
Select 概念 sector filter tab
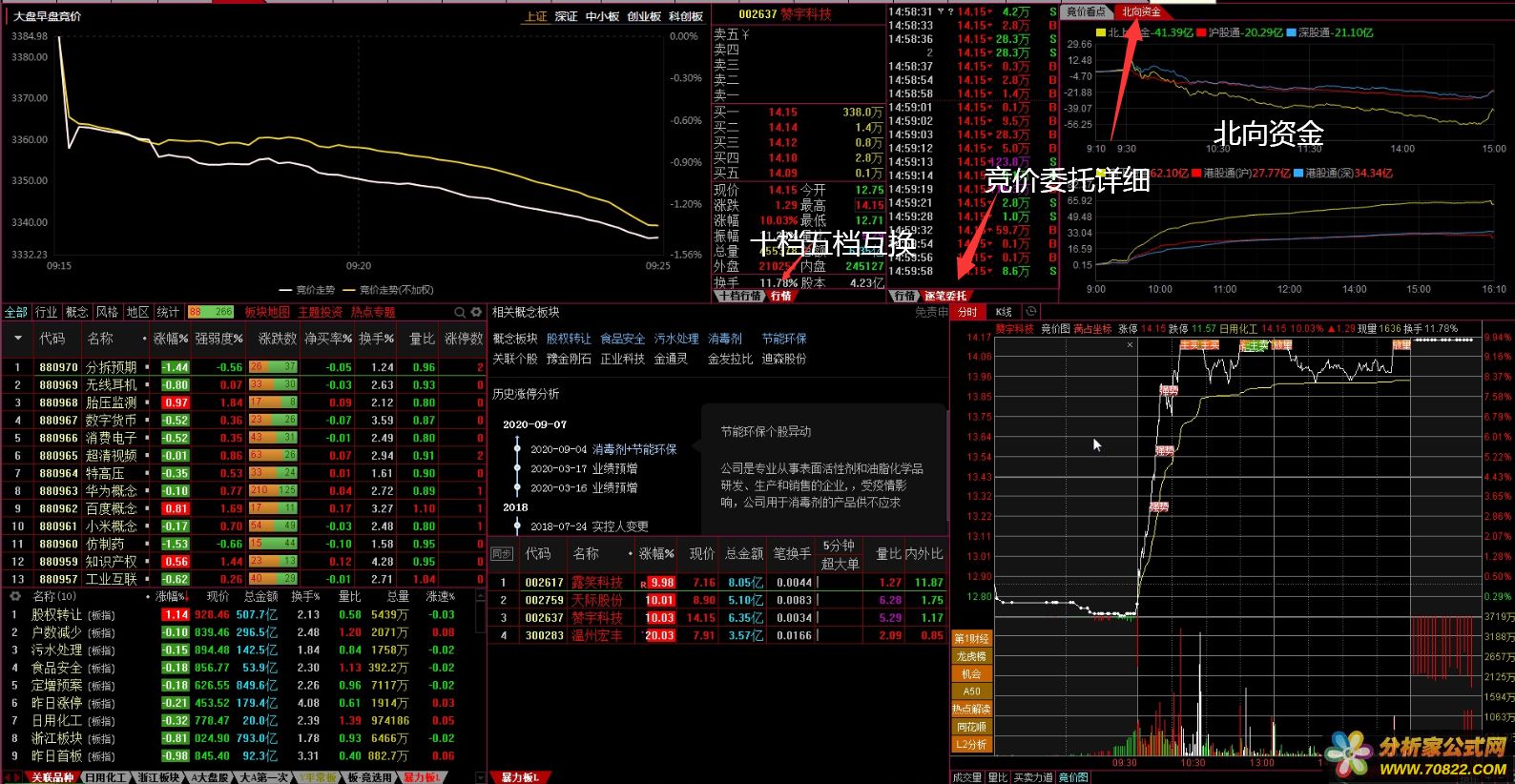(x=76, y=312)
